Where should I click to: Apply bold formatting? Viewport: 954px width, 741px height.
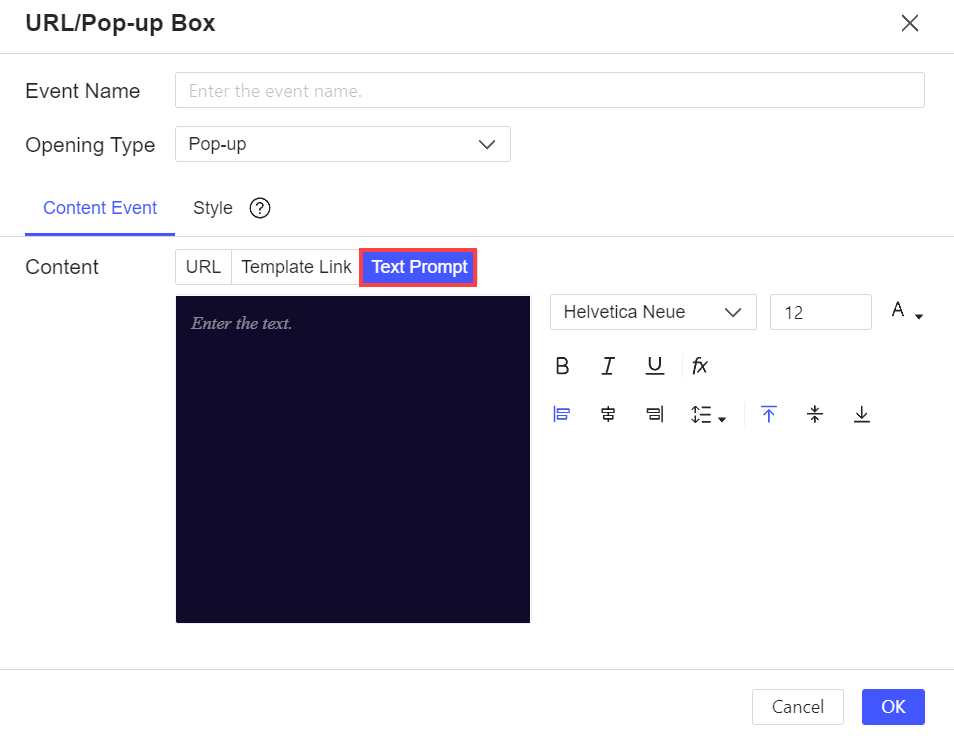pos(562,365)
